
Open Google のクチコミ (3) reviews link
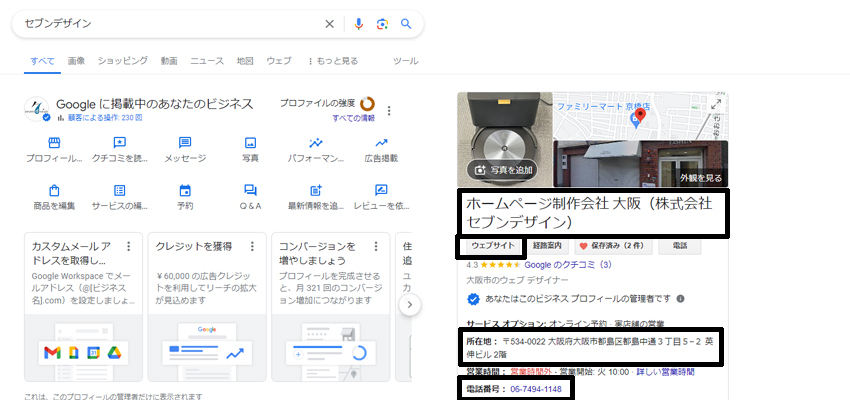pyautogui.click(x=568, y=265)
